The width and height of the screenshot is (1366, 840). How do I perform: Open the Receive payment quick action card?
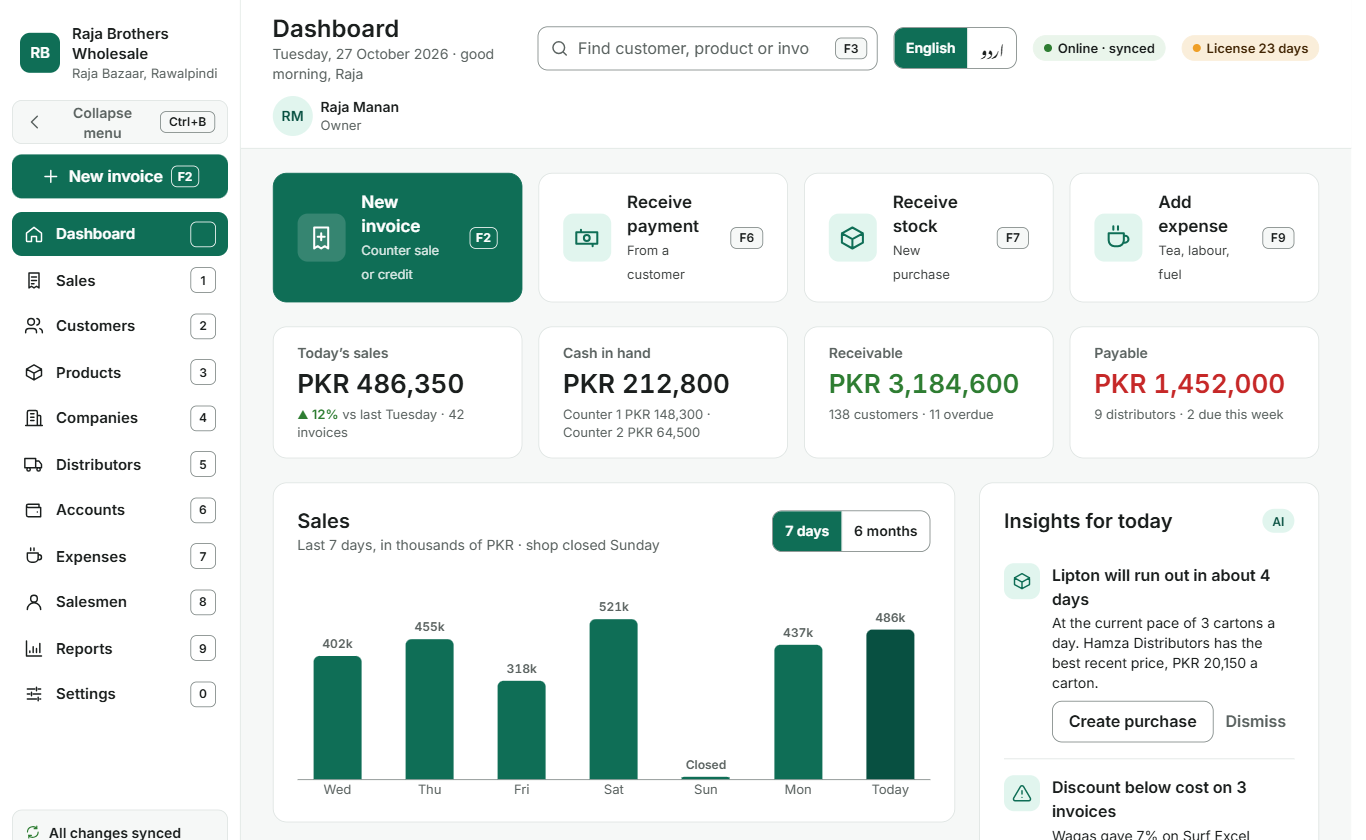click(663, 238)
